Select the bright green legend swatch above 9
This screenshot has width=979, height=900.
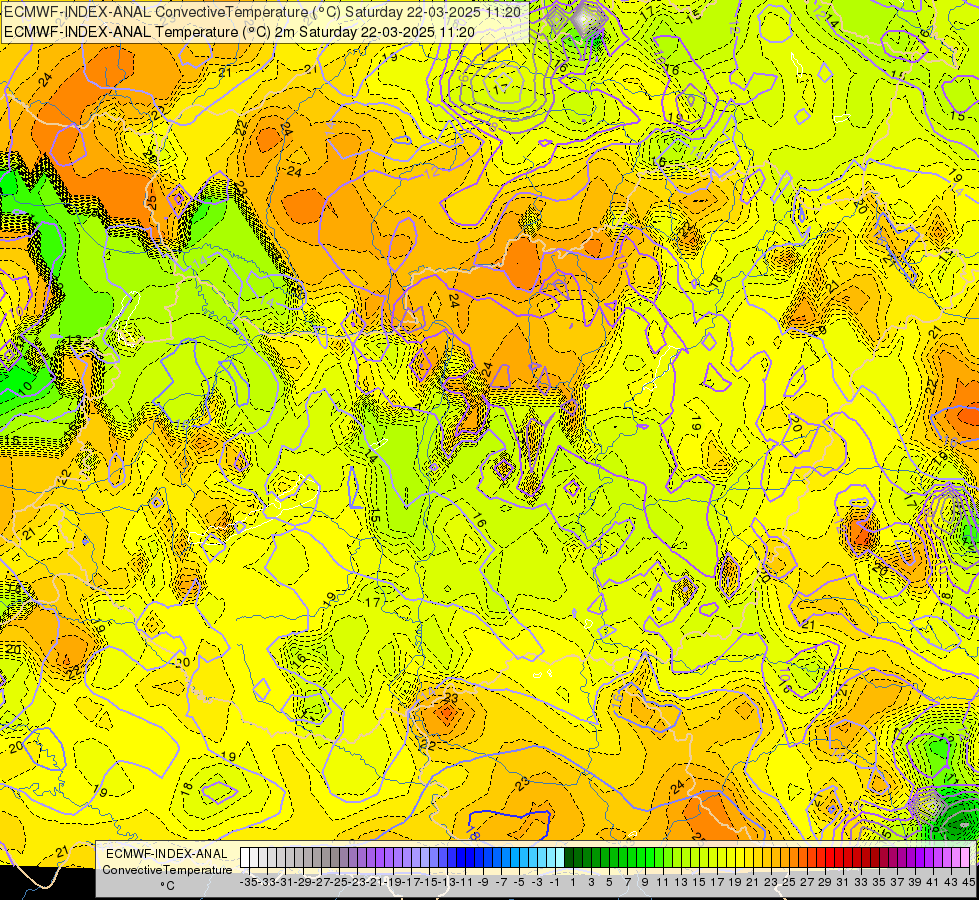click(x=641, y=857)
